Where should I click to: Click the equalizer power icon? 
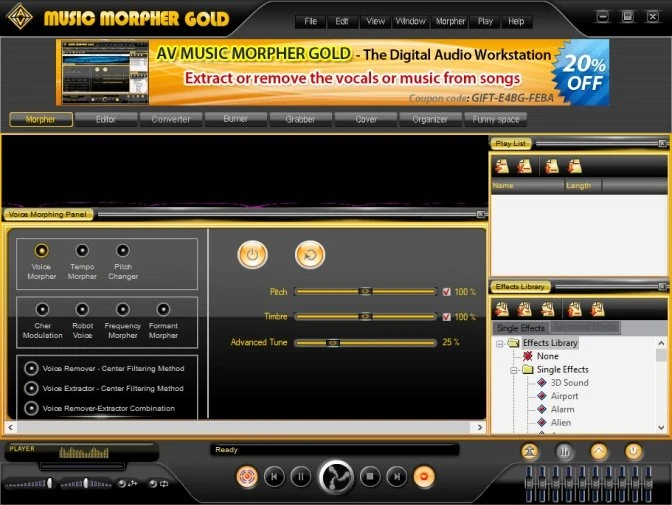[633, 451]
